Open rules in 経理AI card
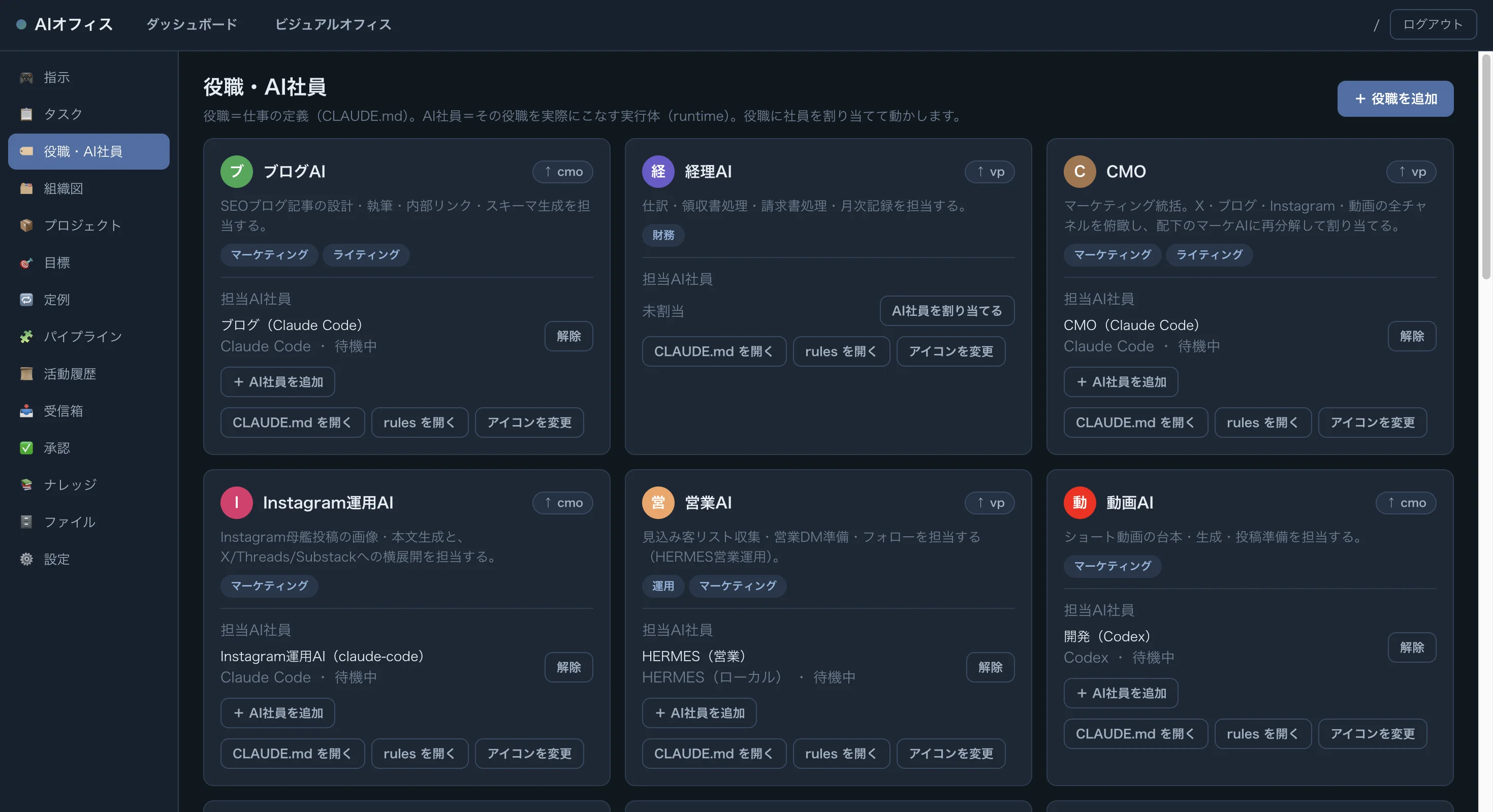The width and height of the screenshot is (1493, 812). point(841,351)
